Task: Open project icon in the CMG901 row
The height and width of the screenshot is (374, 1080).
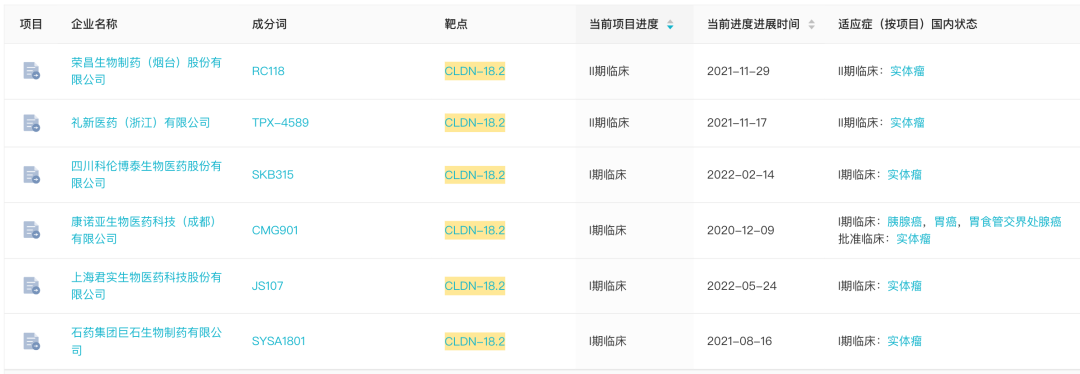Action: (x=31, y=230)
